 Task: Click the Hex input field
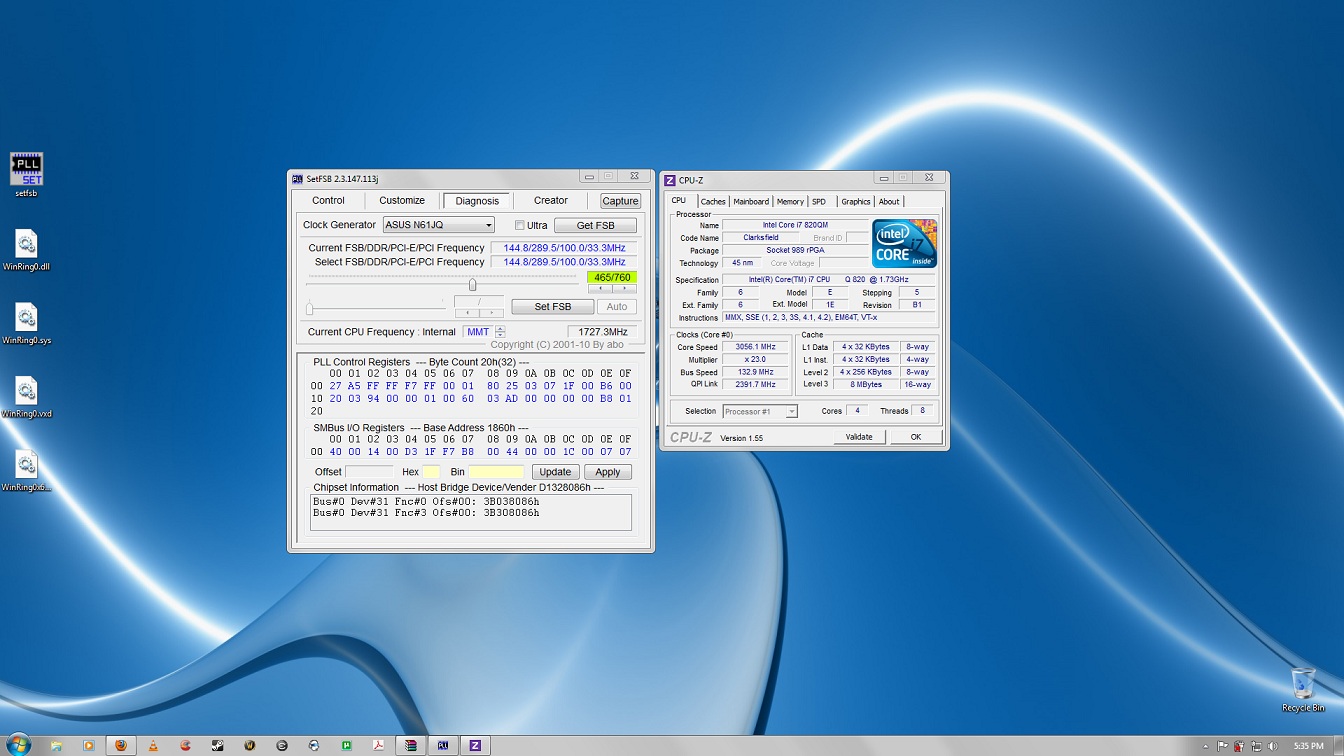431,472
